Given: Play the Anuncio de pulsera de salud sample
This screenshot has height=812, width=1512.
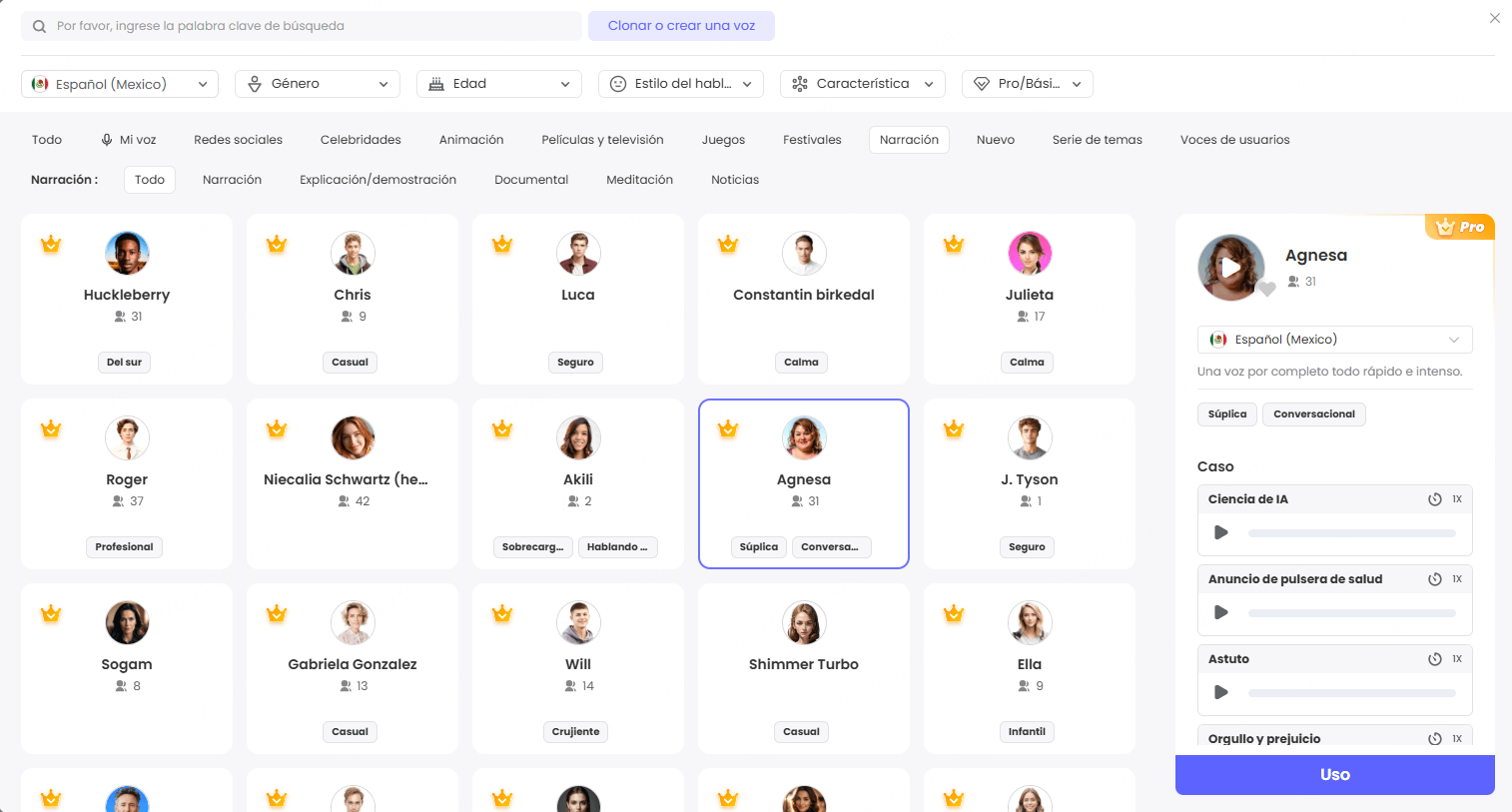Looking at the screenshot, I should tap(1220, 612).
